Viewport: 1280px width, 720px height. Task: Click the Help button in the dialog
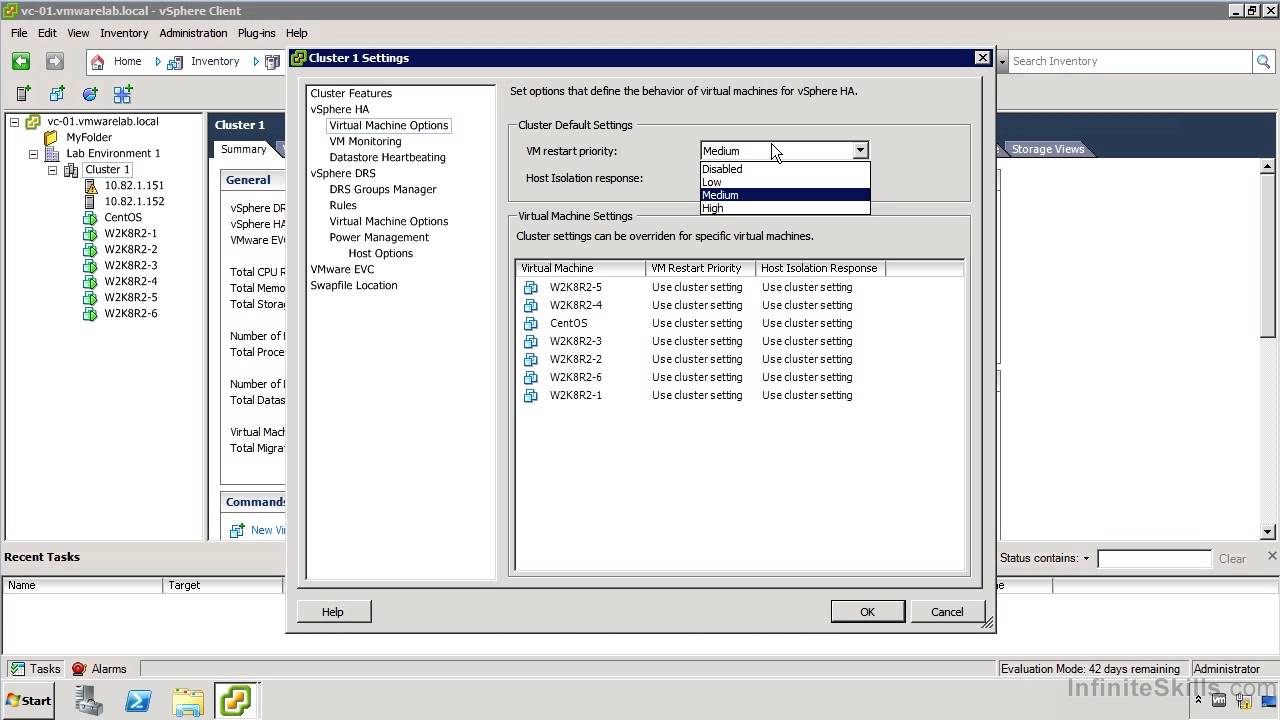[x=333, y=612]
